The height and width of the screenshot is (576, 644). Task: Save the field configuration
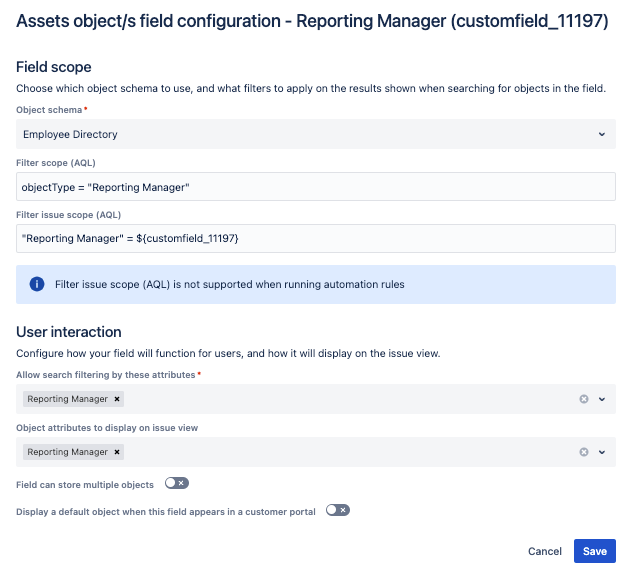click(x=595, y=551)
